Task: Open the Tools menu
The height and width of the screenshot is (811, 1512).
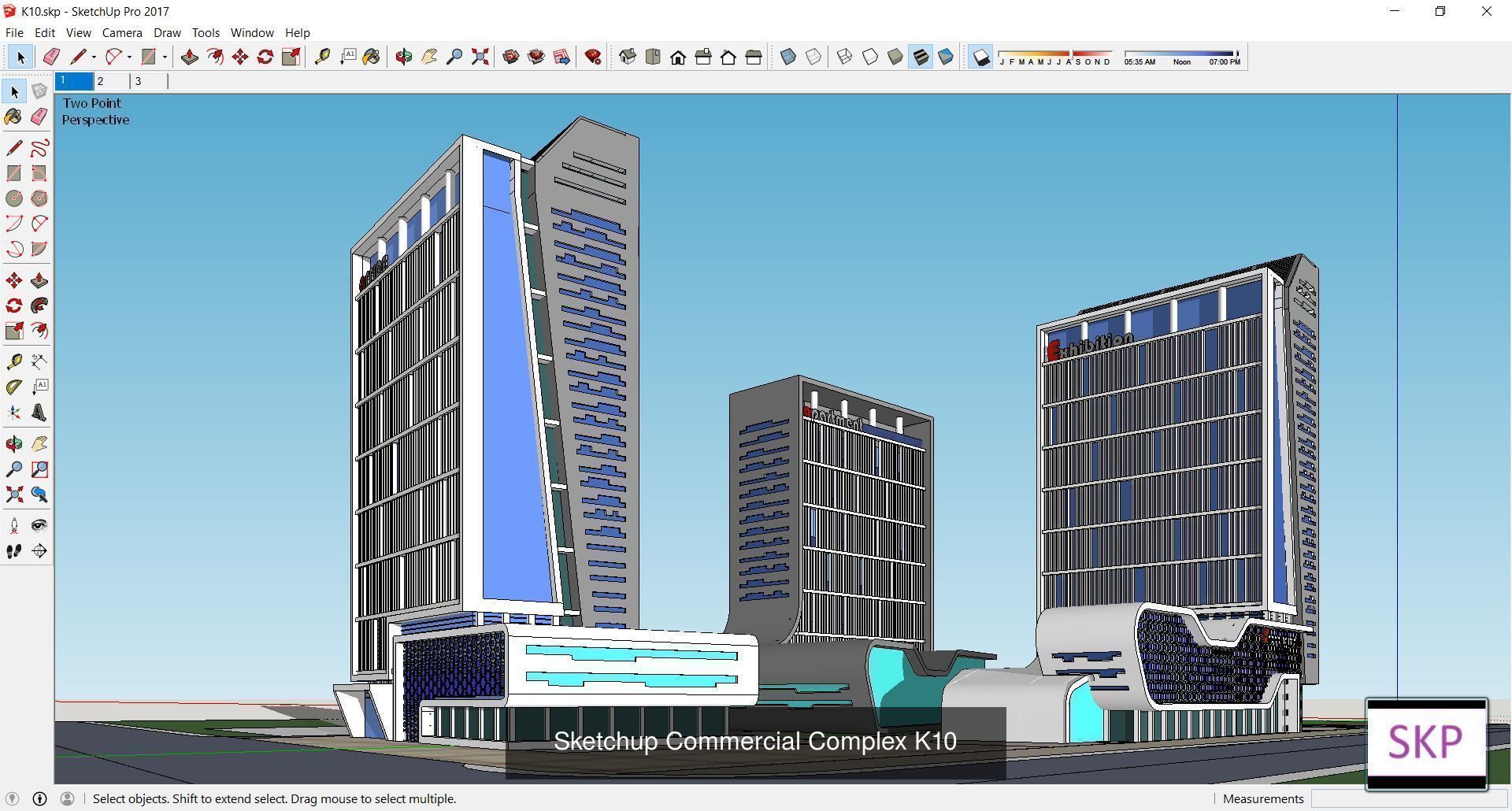Action: click(206, 32)
